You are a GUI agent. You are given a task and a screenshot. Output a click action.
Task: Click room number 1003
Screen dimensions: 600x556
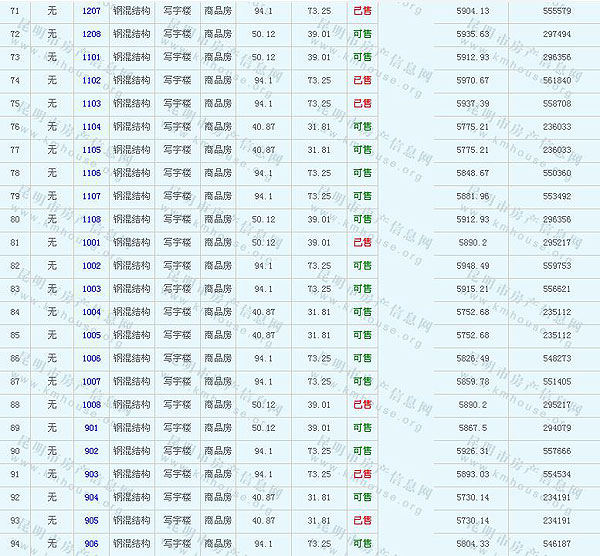(x=91, y=289)
